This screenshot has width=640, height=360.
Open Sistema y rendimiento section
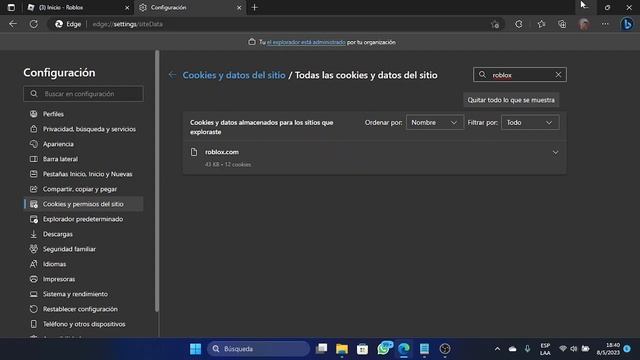83,294
